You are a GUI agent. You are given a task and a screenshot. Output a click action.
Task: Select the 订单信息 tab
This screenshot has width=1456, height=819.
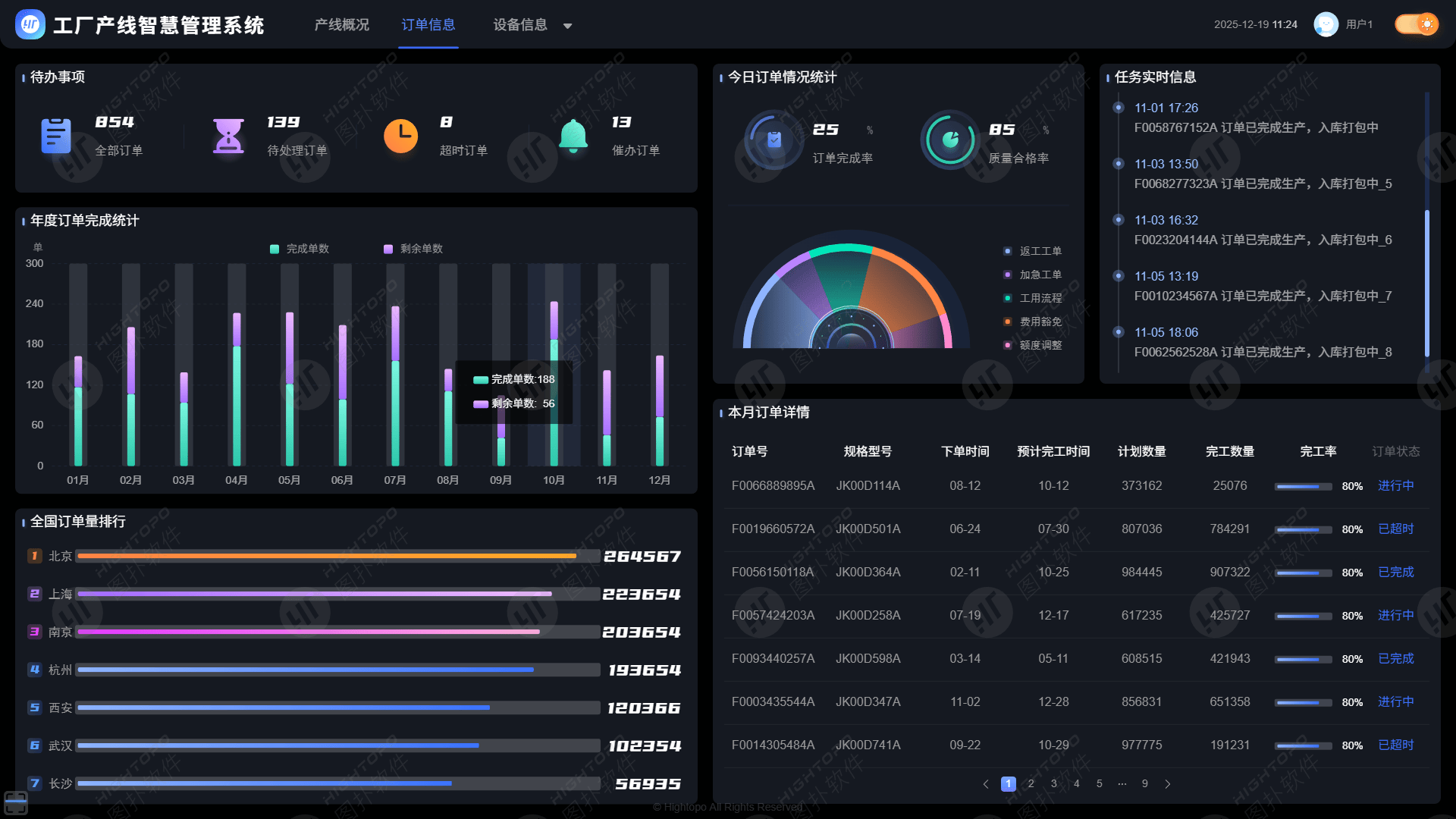[x=428, y=25]
